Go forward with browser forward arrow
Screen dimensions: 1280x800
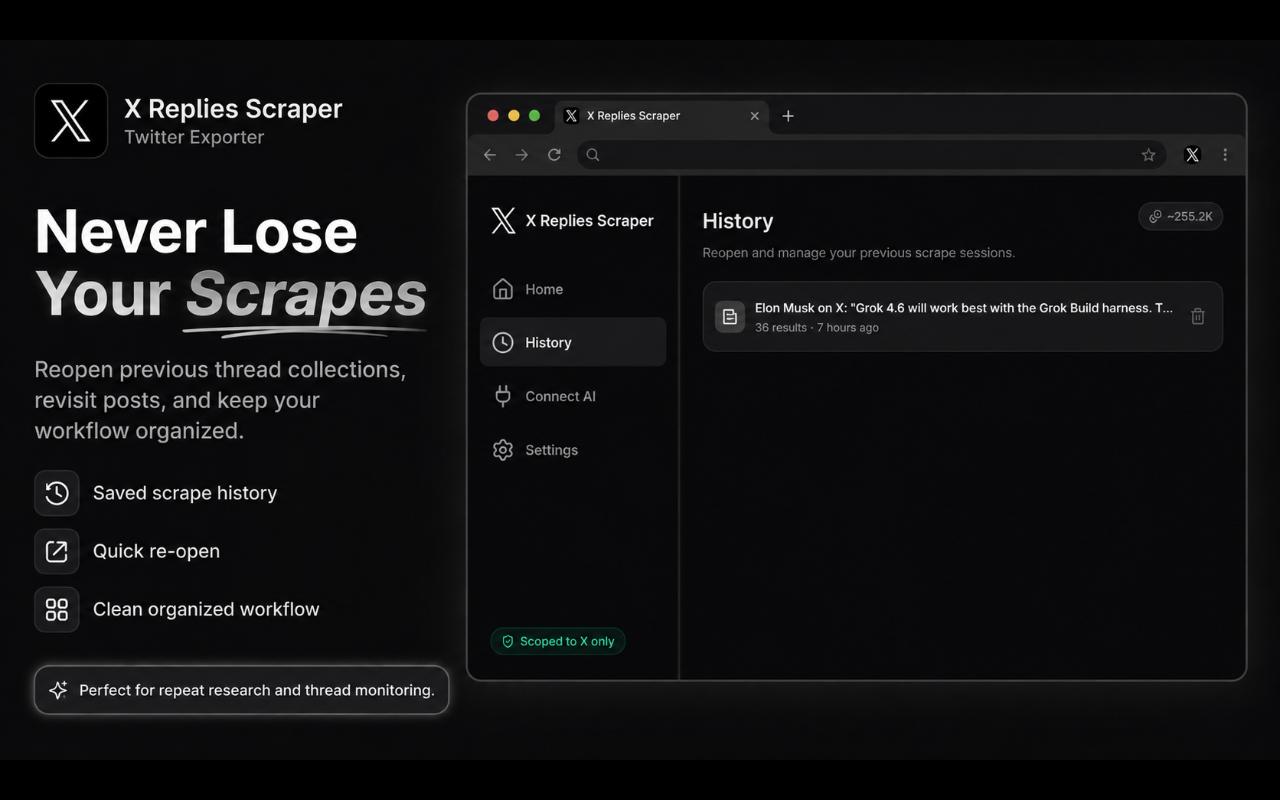point(522,154)
